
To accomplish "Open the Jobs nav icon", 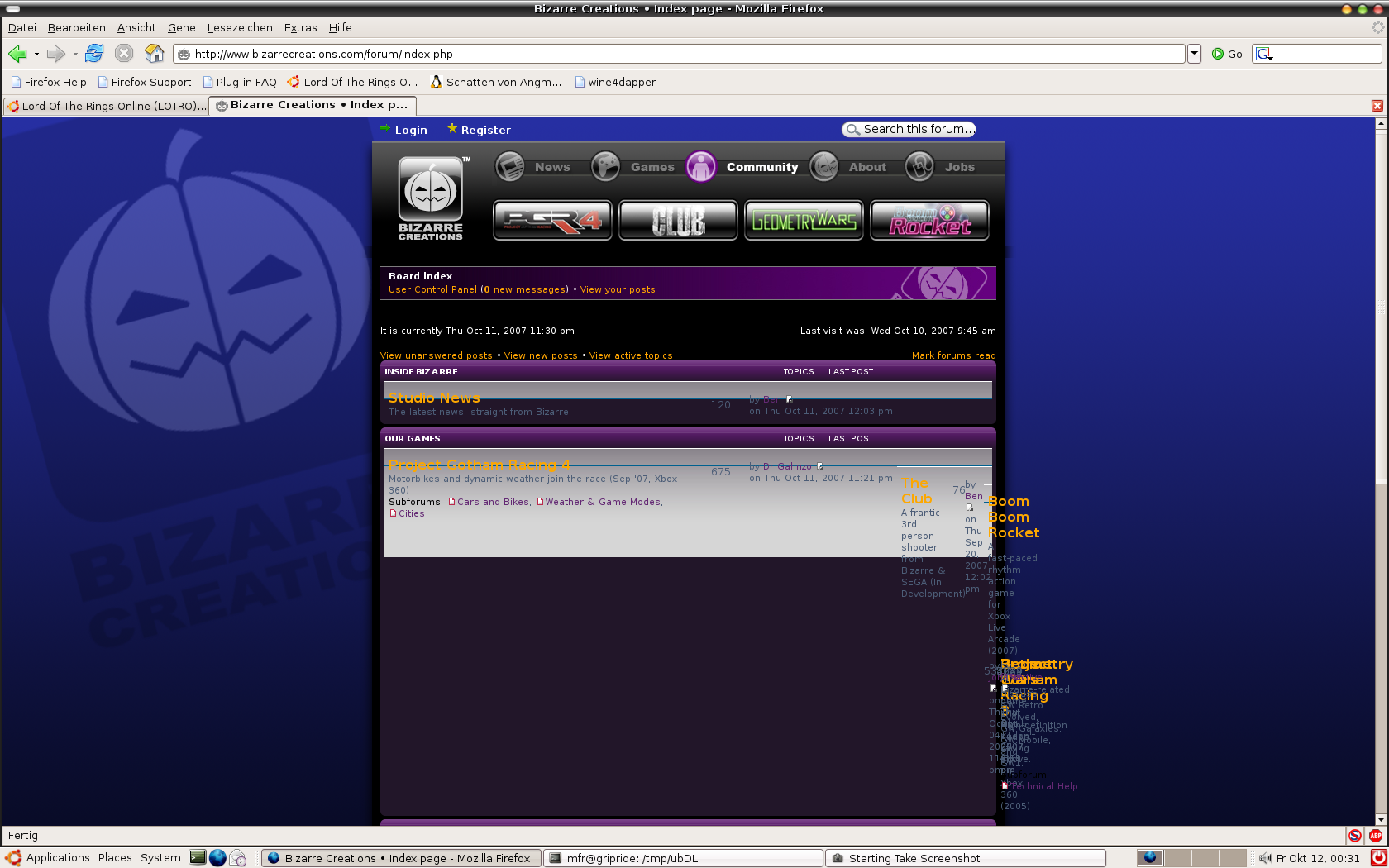I will coord(919,166).
